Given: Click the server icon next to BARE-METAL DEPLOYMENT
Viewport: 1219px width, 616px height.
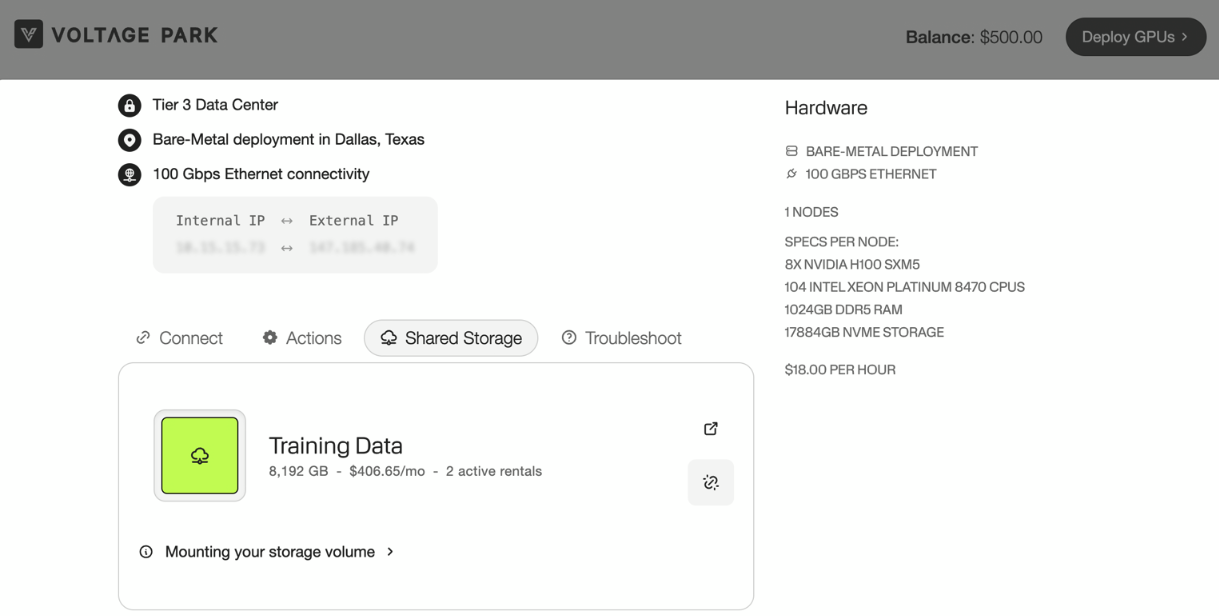Looking at the screenshot, I should coord(792,152).
